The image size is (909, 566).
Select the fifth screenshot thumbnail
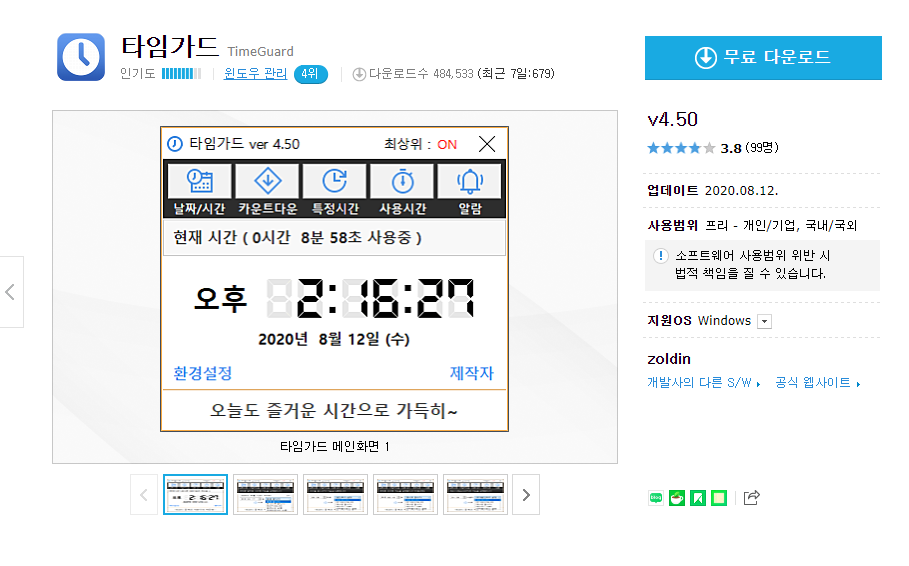(475, 495)
